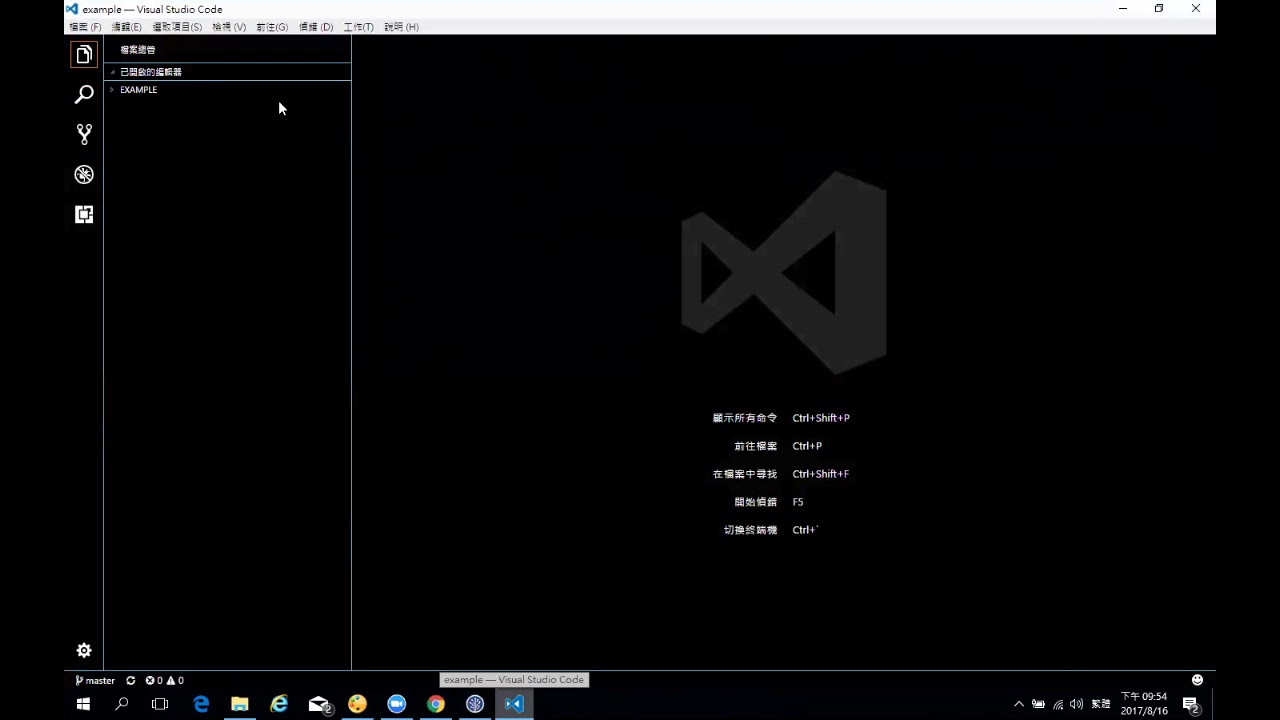The height and width of the screenshot is (720, 1280).
Task: Open the Windows Start menu
Action: [x=83, y=704]
